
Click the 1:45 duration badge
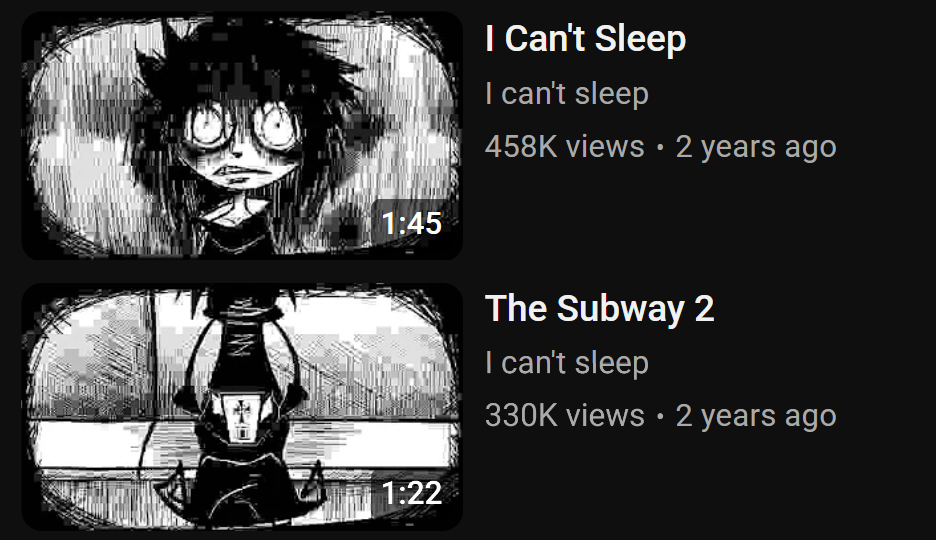click(x=412, y=223)
